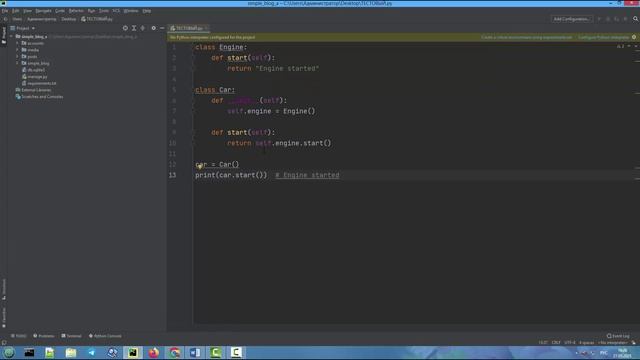Open PyCharm from the taskbar
This screenshot has height=360, width=640.
click(x=133, y=352)
